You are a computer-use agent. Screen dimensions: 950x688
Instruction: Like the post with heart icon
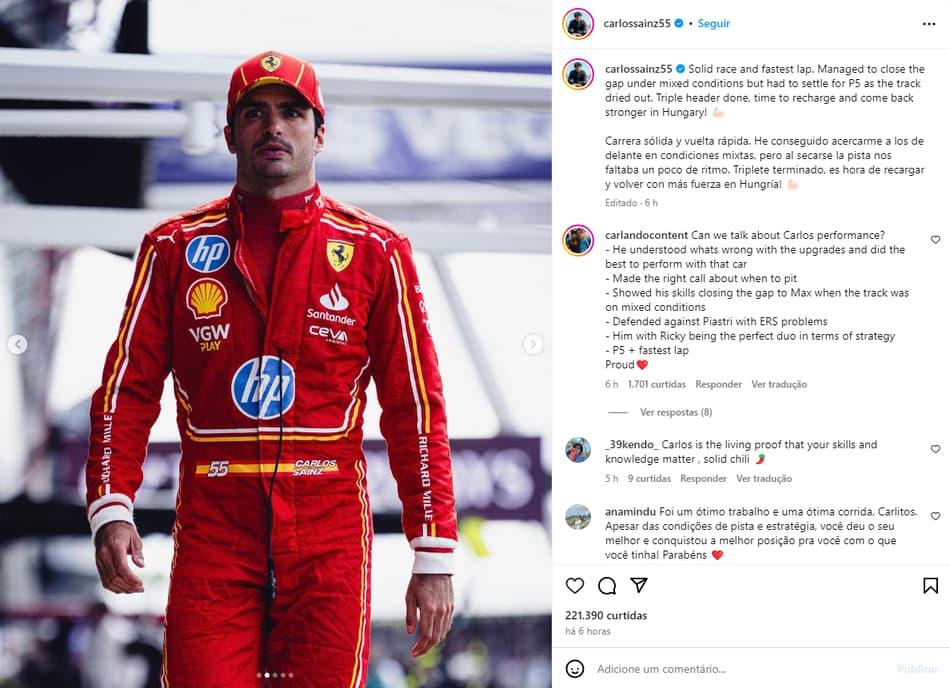574,586
